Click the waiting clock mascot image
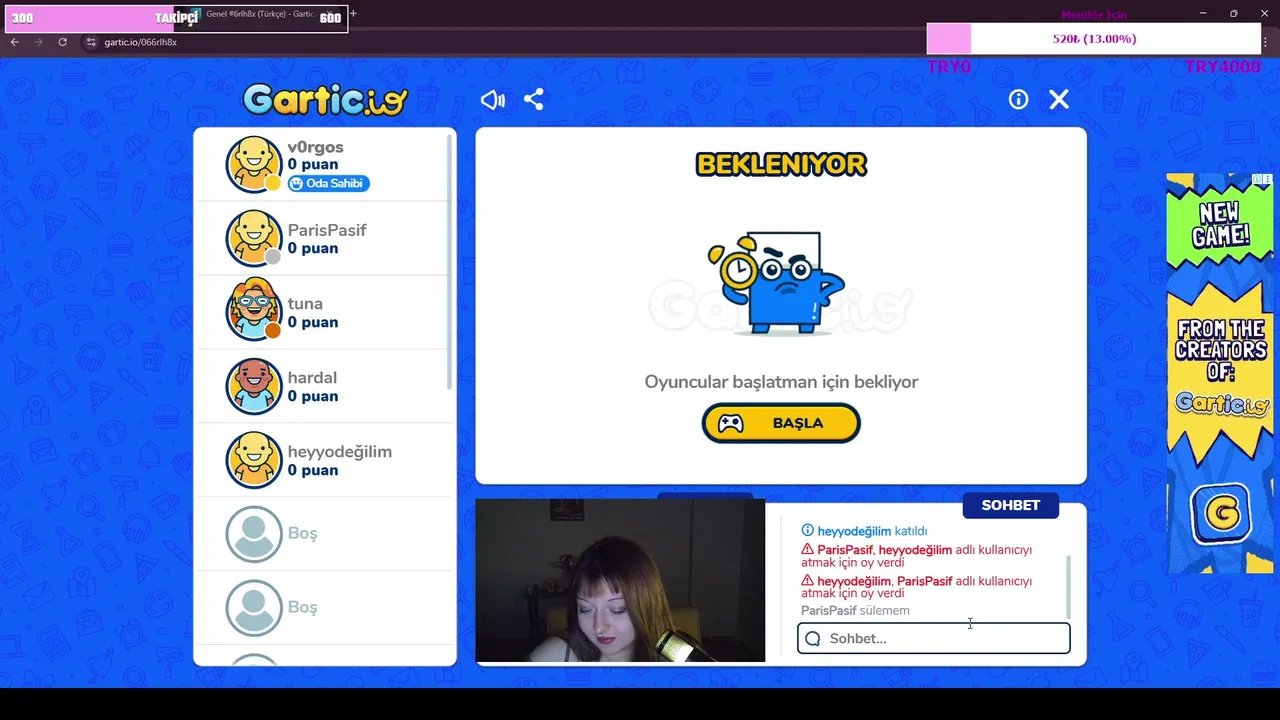 [777, 283]
